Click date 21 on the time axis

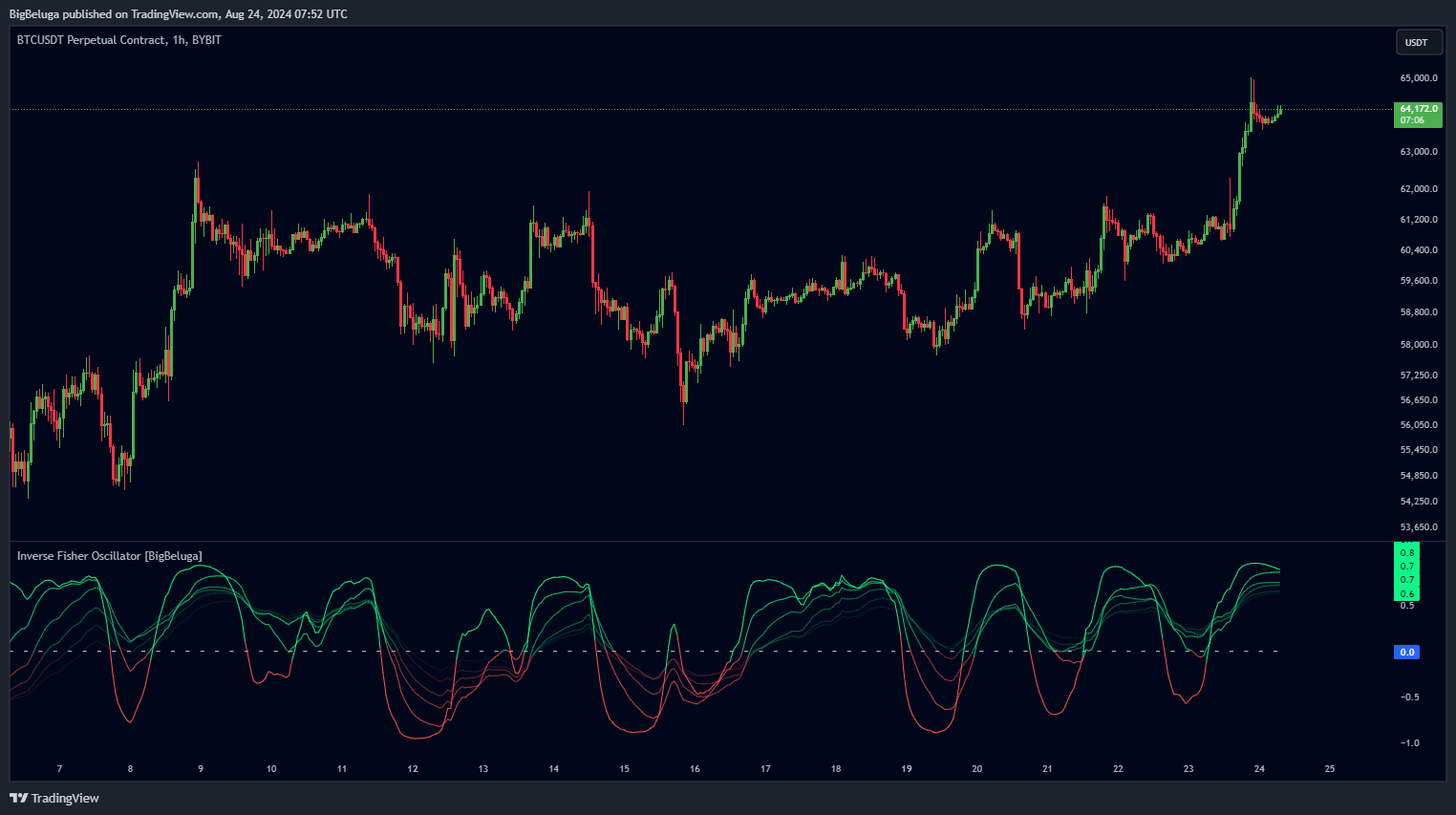(1047, 768)
